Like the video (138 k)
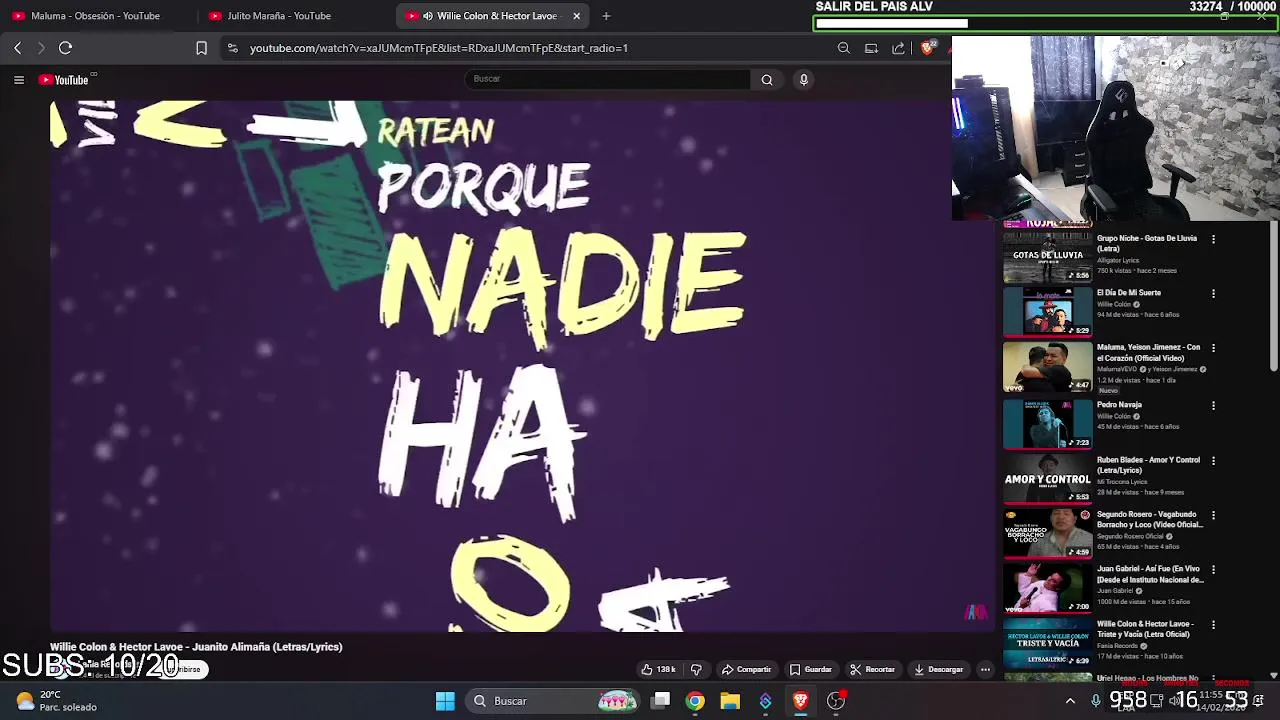 (659, 669)
